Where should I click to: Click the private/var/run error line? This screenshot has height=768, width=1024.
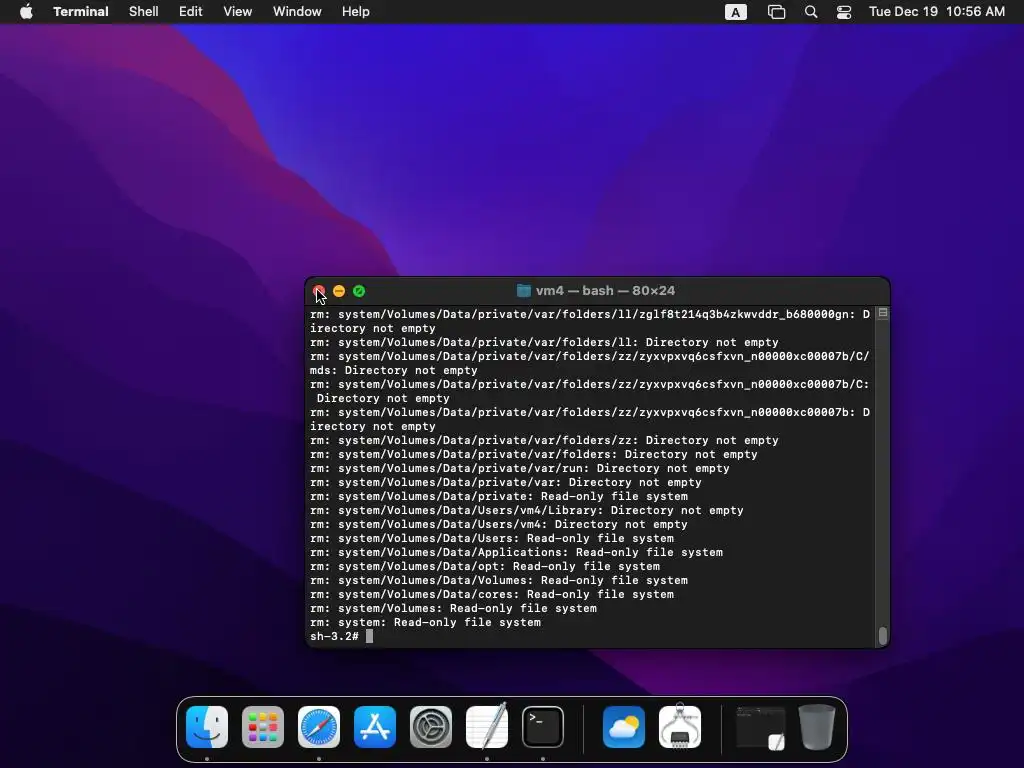[520, 468]
